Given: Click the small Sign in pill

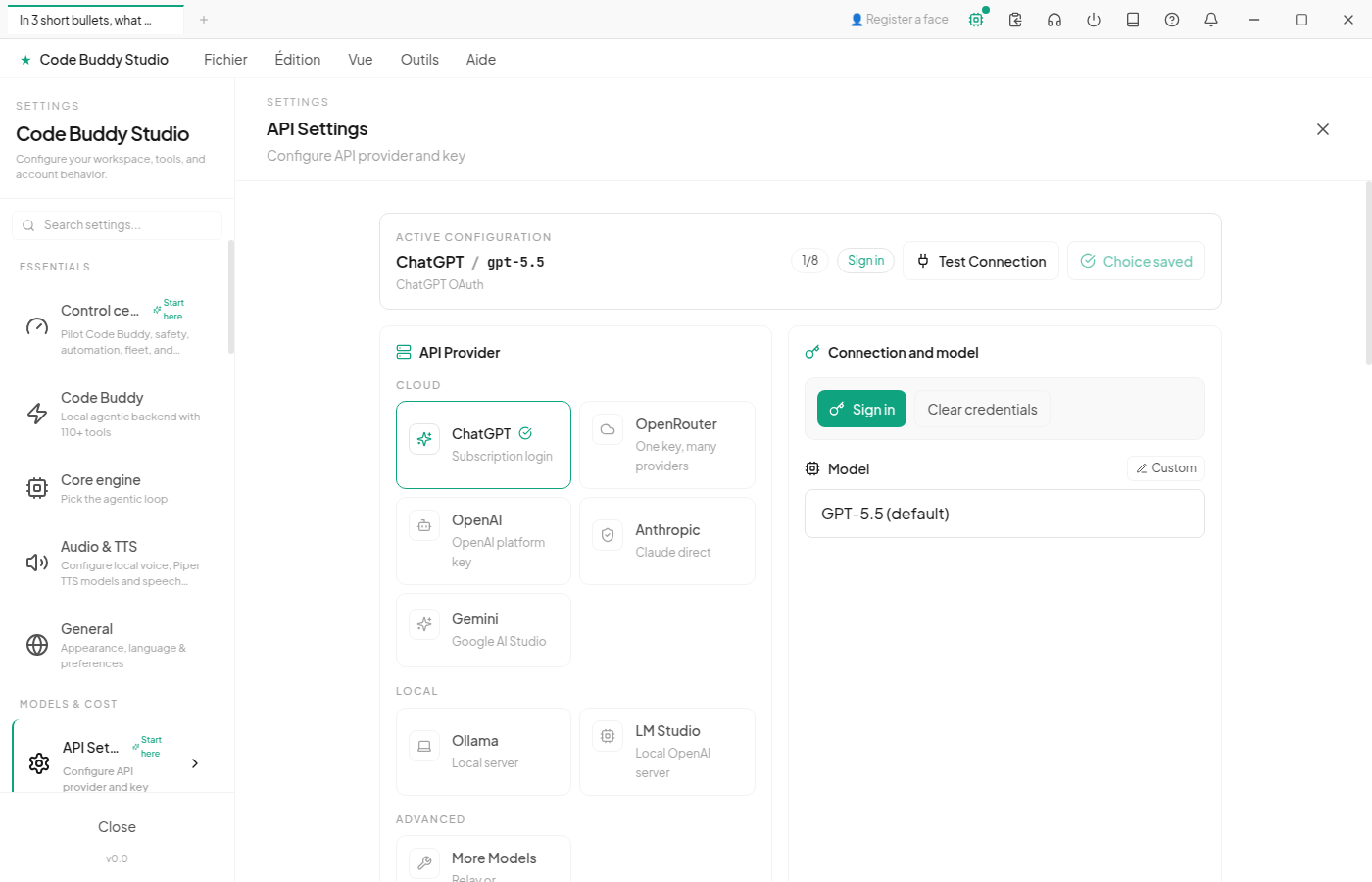Looking at the screenshot, I should click(x=865, y=261).
